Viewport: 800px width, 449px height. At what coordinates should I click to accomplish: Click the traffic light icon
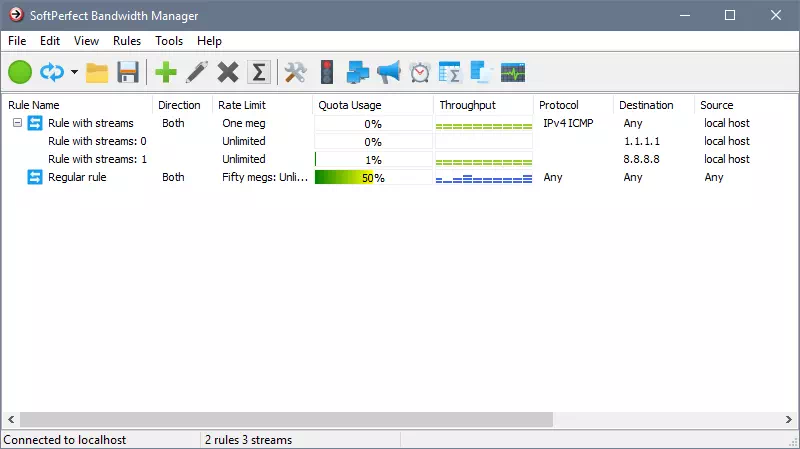coord(327,72)
